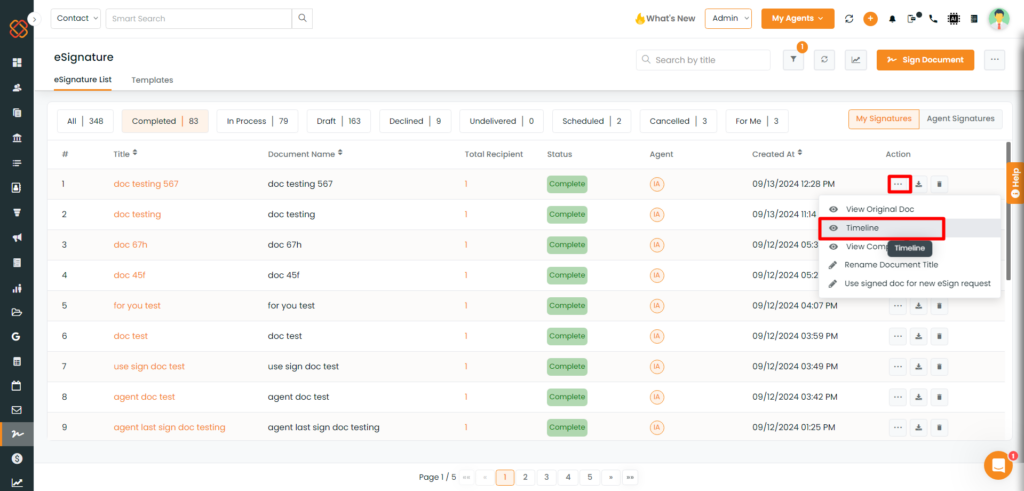Click the top bar refresh sync icon
The image size is (1024, 491).
(849, 19)
